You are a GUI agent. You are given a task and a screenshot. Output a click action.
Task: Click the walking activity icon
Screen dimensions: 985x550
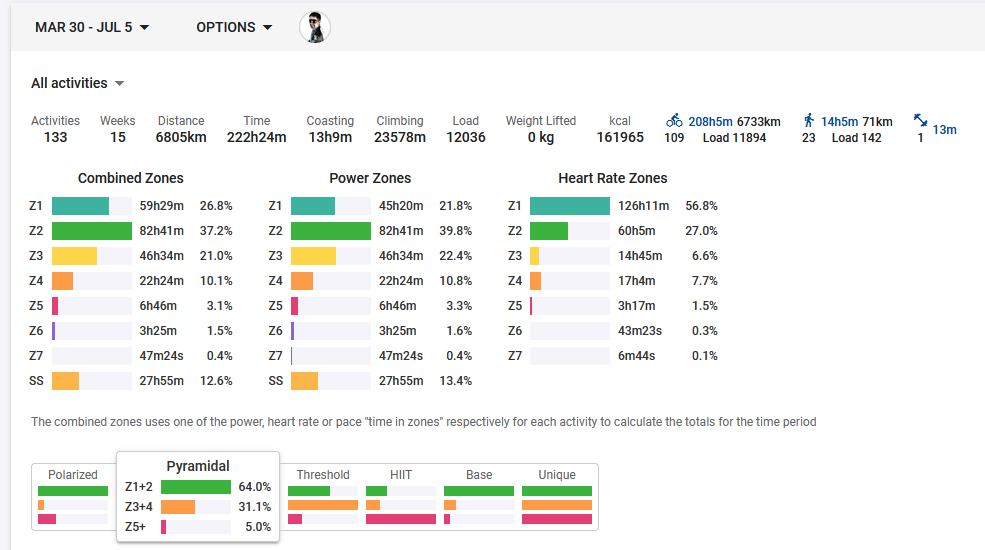tap(808, 120)
